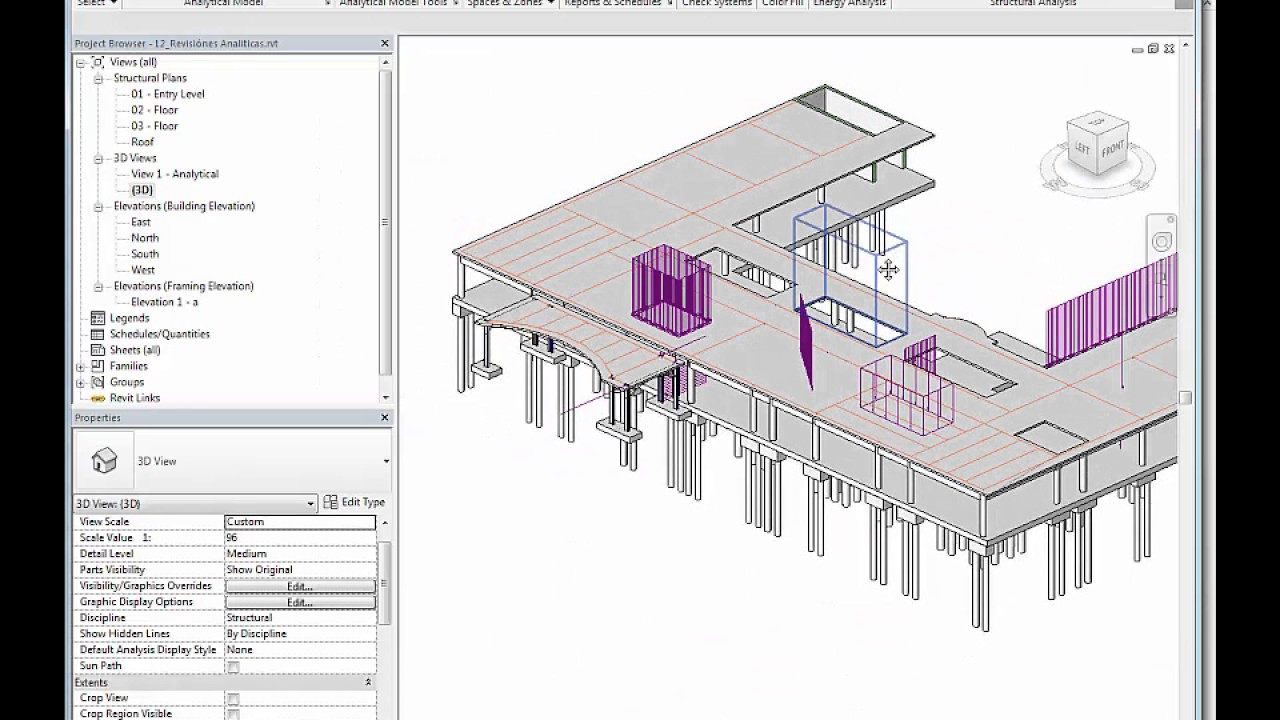The height and width of the screenshot is (720, 1280).
Task: Click Edit for Visibility/Graphics Overrides
Action: pos(300,586)
